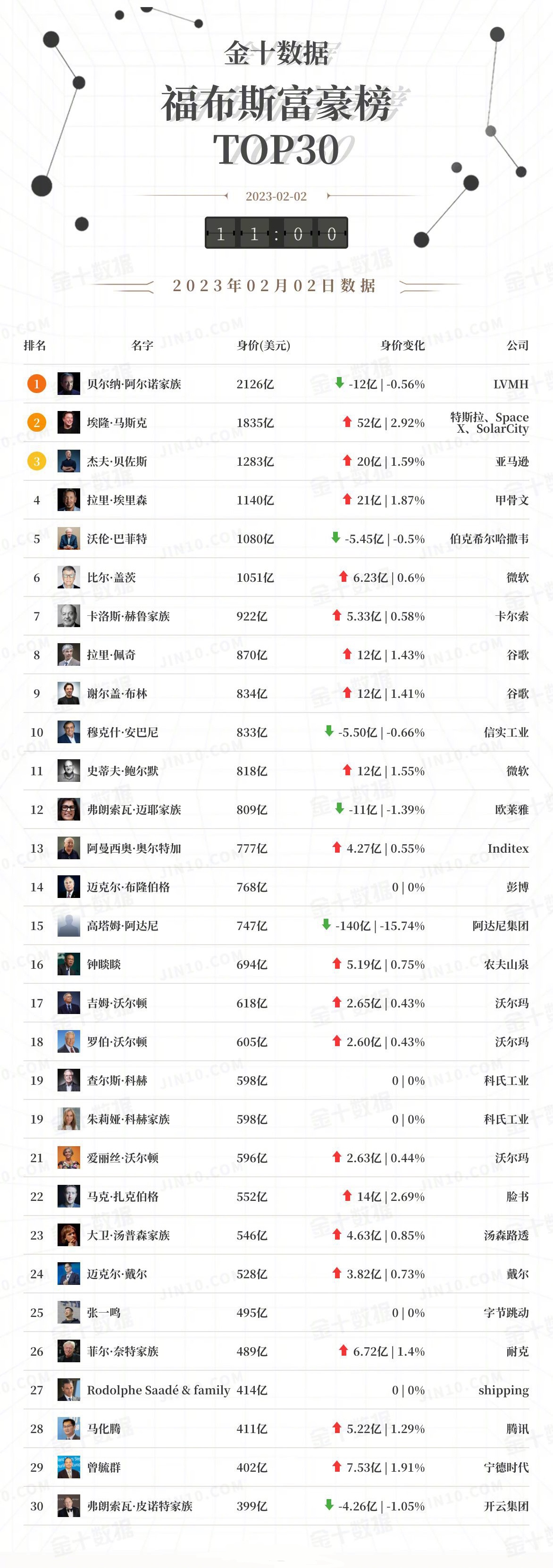This screenshot has width=553, height=1568.
Task: Click the 身价变化 column header
Action: 402,345
